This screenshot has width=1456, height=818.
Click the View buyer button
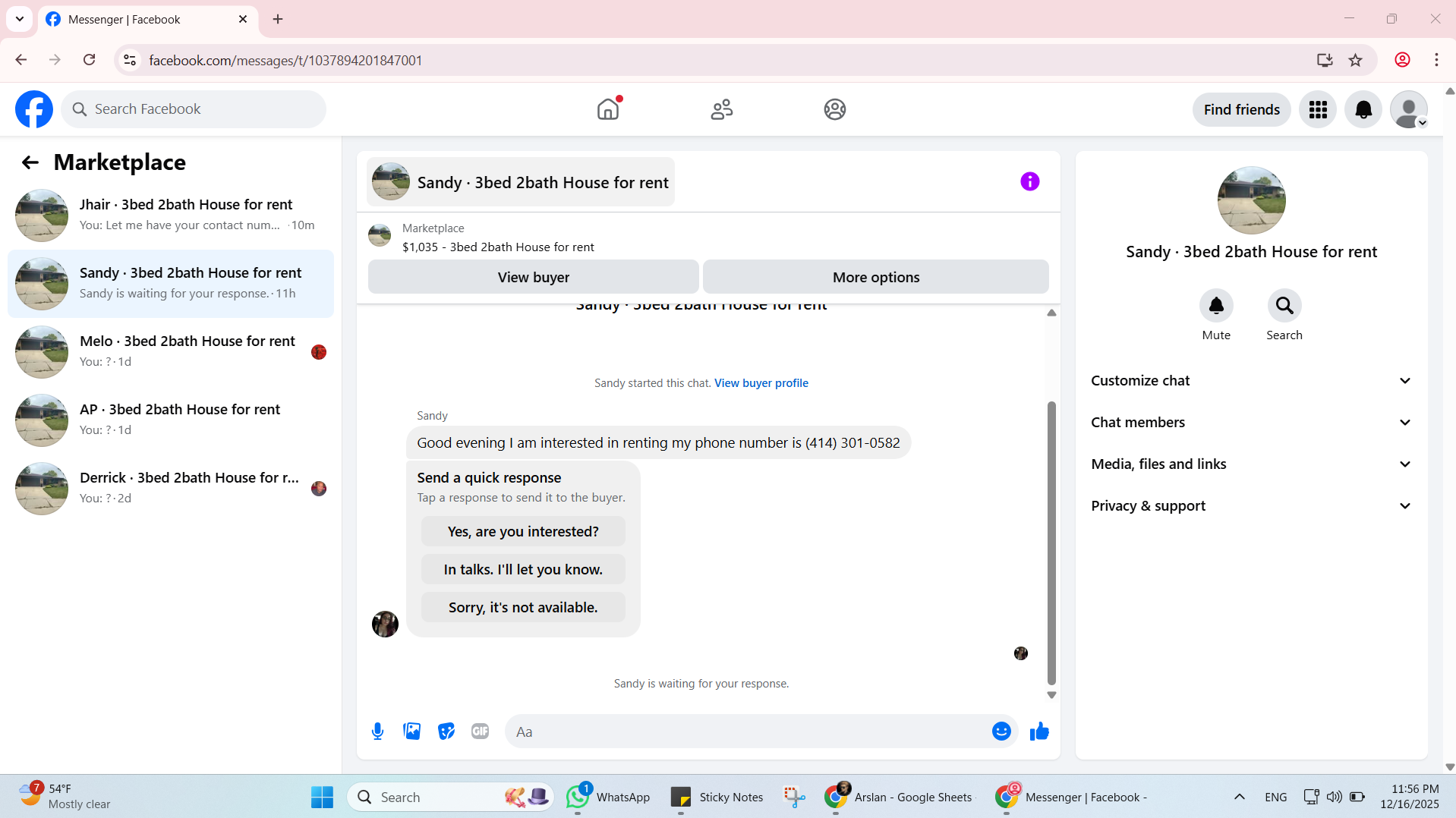point(534,277)
